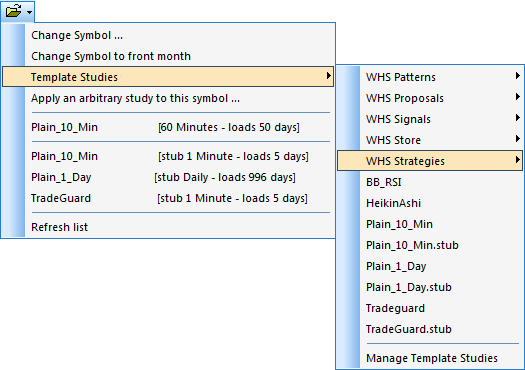
Task: Select the BB_RSI template study
Action: coord(430,182)
